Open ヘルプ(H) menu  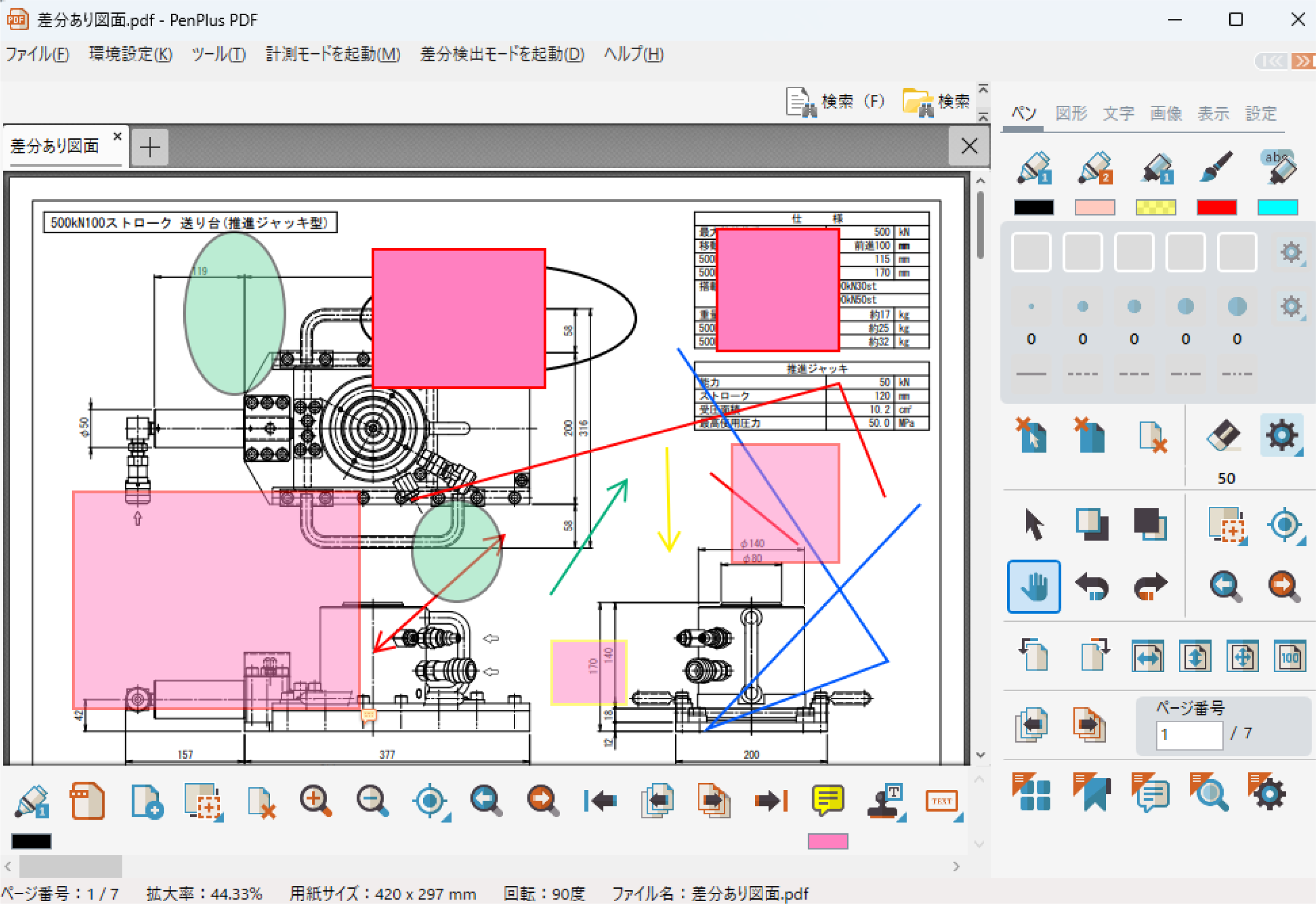[633, 55]
